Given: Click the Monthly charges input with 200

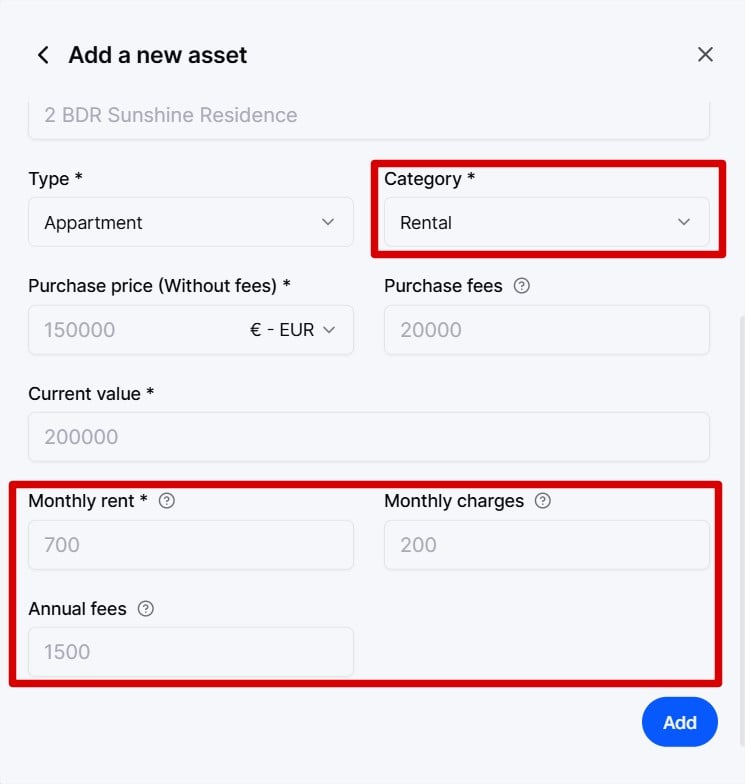Looking at the screenshot, I should (x=546, y=545).
